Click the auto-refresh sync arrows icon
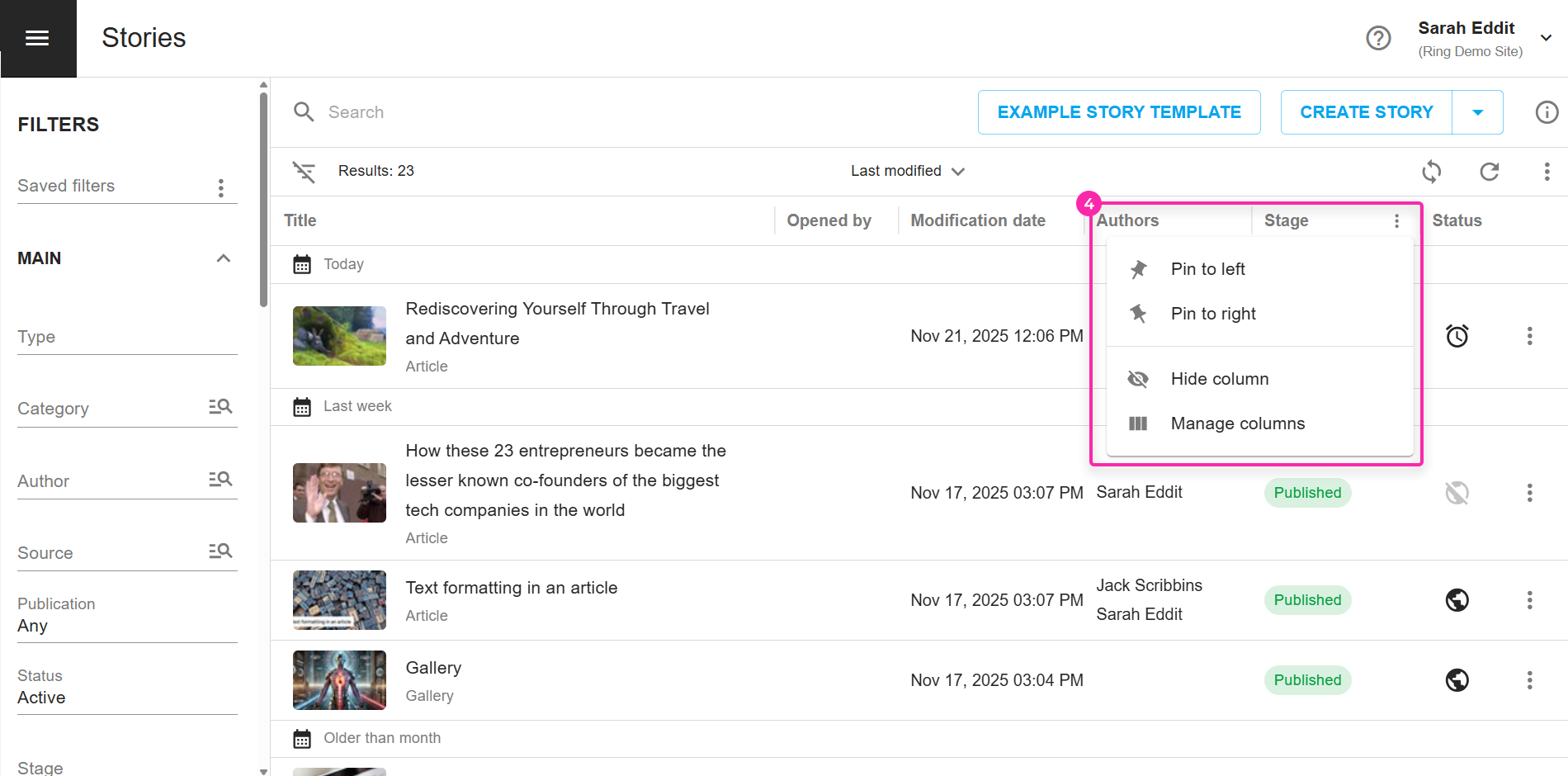The height and width of the screenshot is (776, 1568). tap(1431, 172)
